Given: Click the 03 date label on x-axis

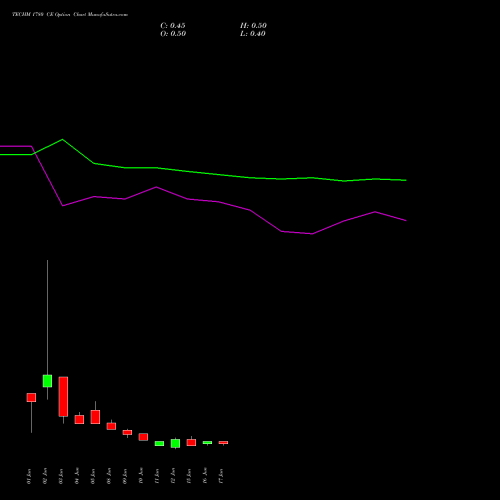Looking at the screenshot, I should [61, 476].
